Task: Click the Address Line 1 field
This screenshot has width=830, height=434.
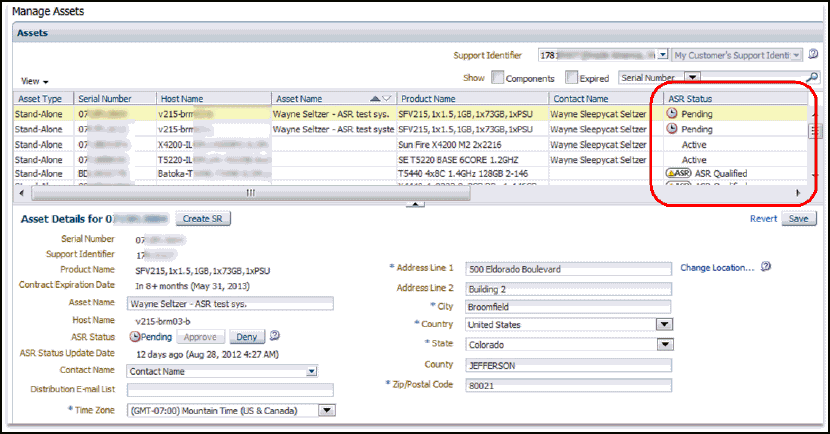Action: tap(569, 269)
